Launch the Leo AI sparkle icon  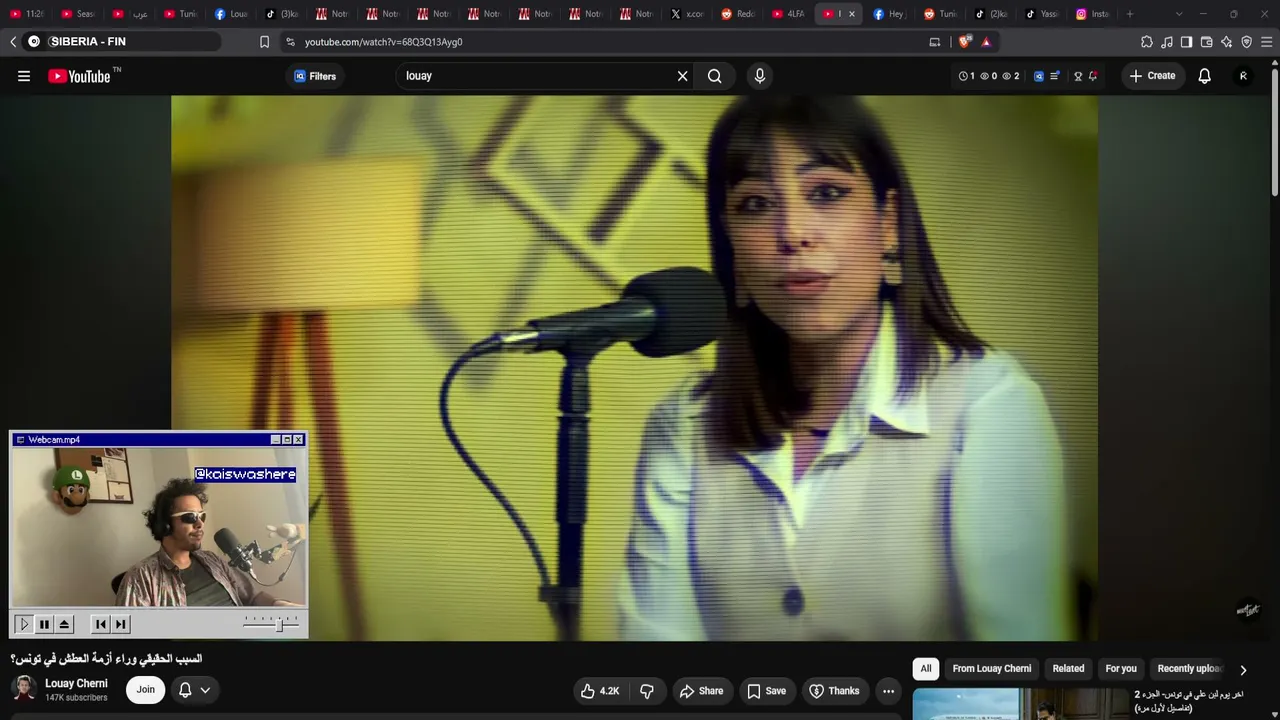[1227, 42]
